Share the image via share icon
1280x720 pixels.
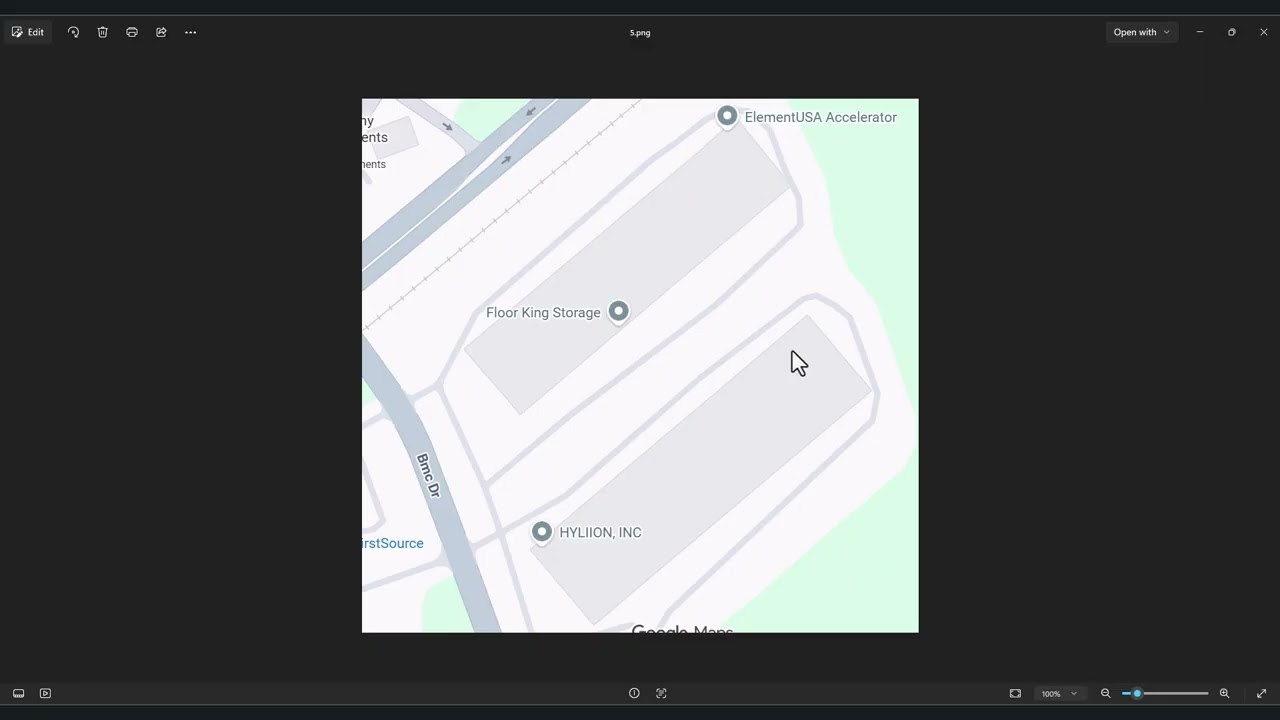click(161, 32)
